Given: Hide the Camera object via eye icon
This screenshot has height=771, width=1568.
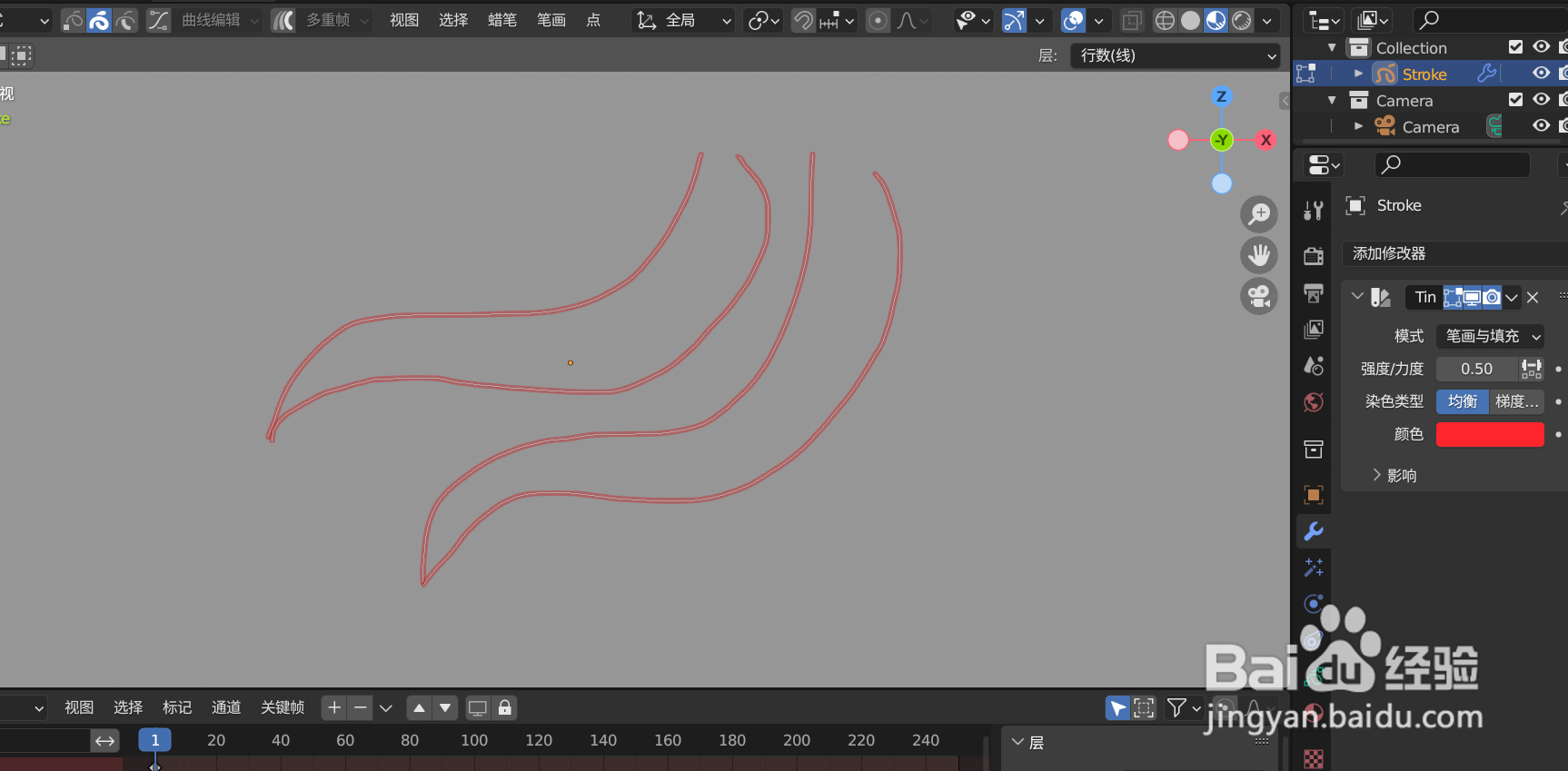Looking at the screenshot, I should pos(1542,125).
